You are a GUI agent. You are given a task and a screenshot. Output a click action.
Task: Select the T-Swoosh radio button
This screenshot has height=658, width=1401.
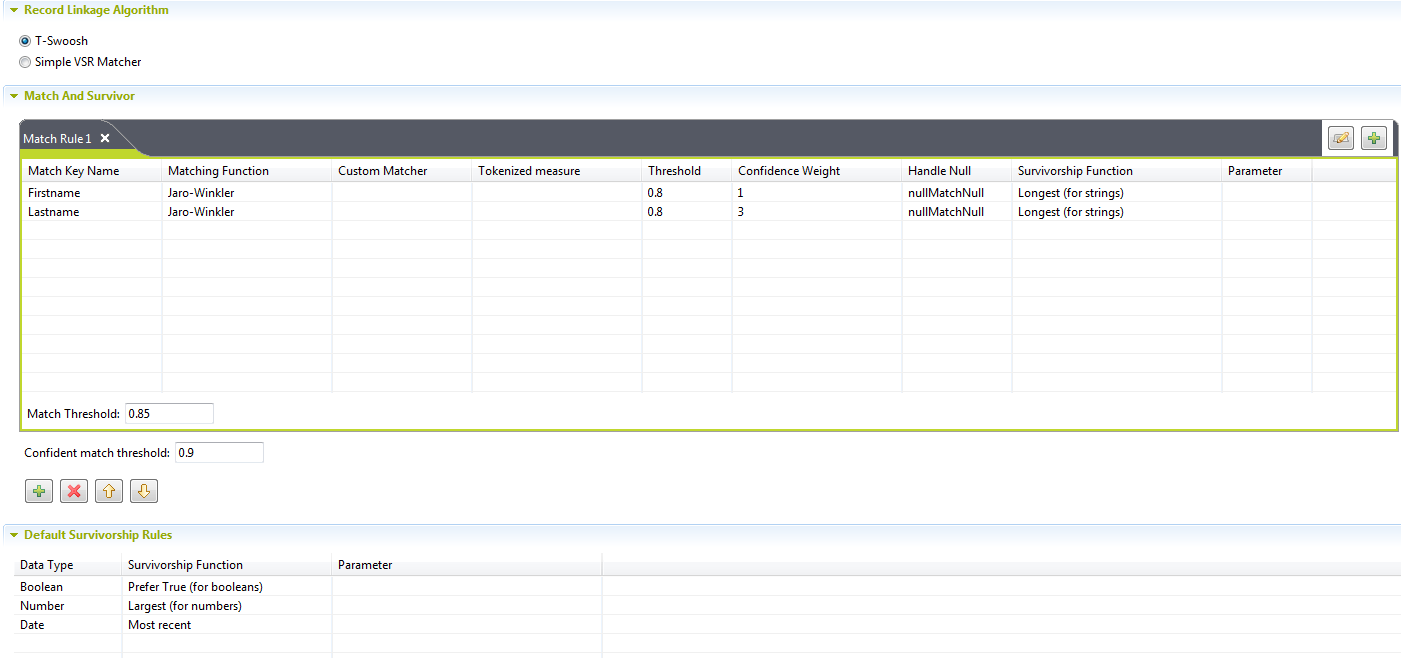pos(25,41)
